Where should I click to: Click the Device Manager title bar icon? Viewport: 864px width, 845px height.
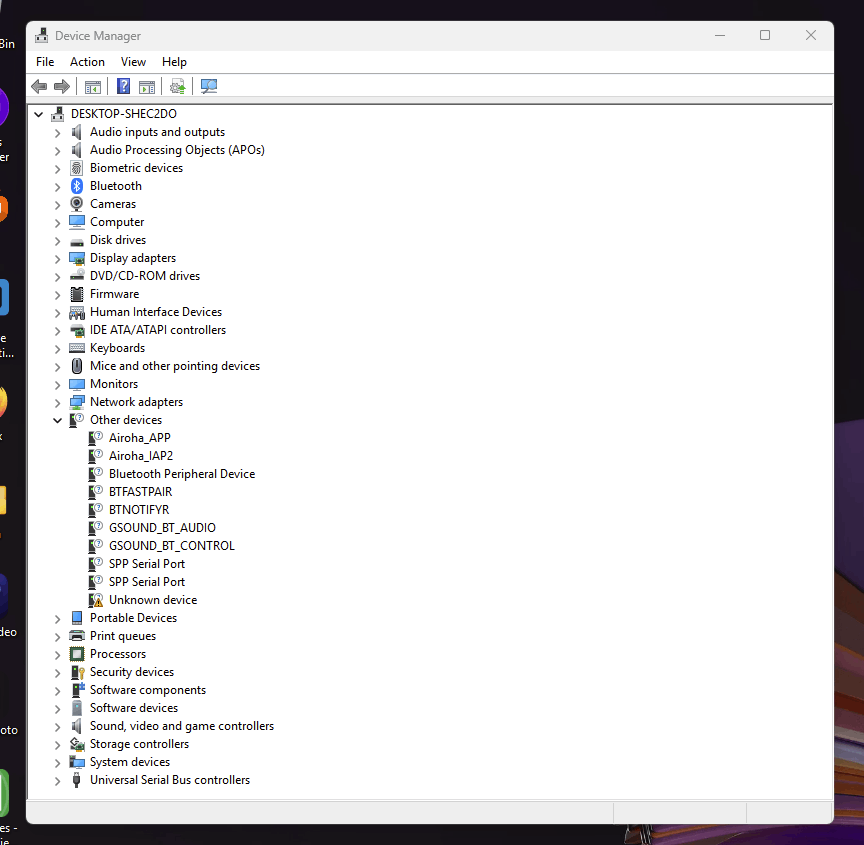(x=41, y=35)
